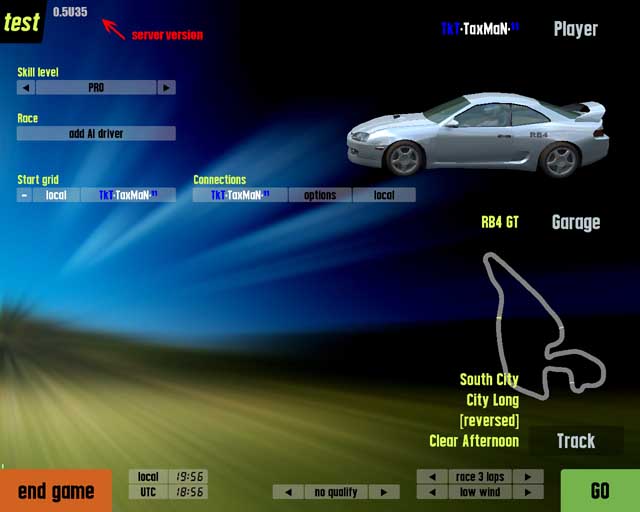Click the player name at top
The height and width of the screenshot is (512, 640).
[480, 29]
